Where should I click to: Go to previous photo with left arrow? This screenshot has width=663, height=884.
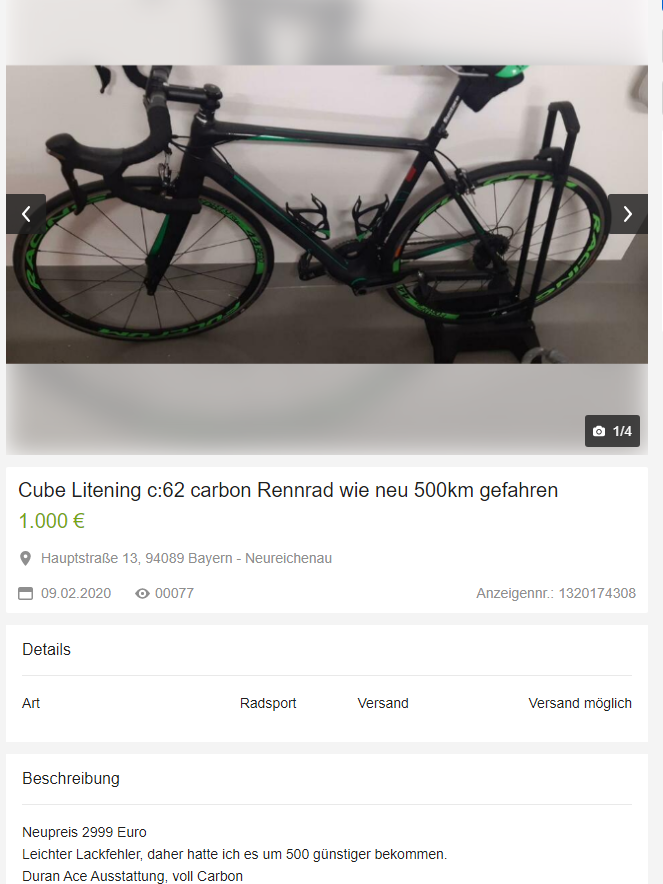(x=26, y=214)
